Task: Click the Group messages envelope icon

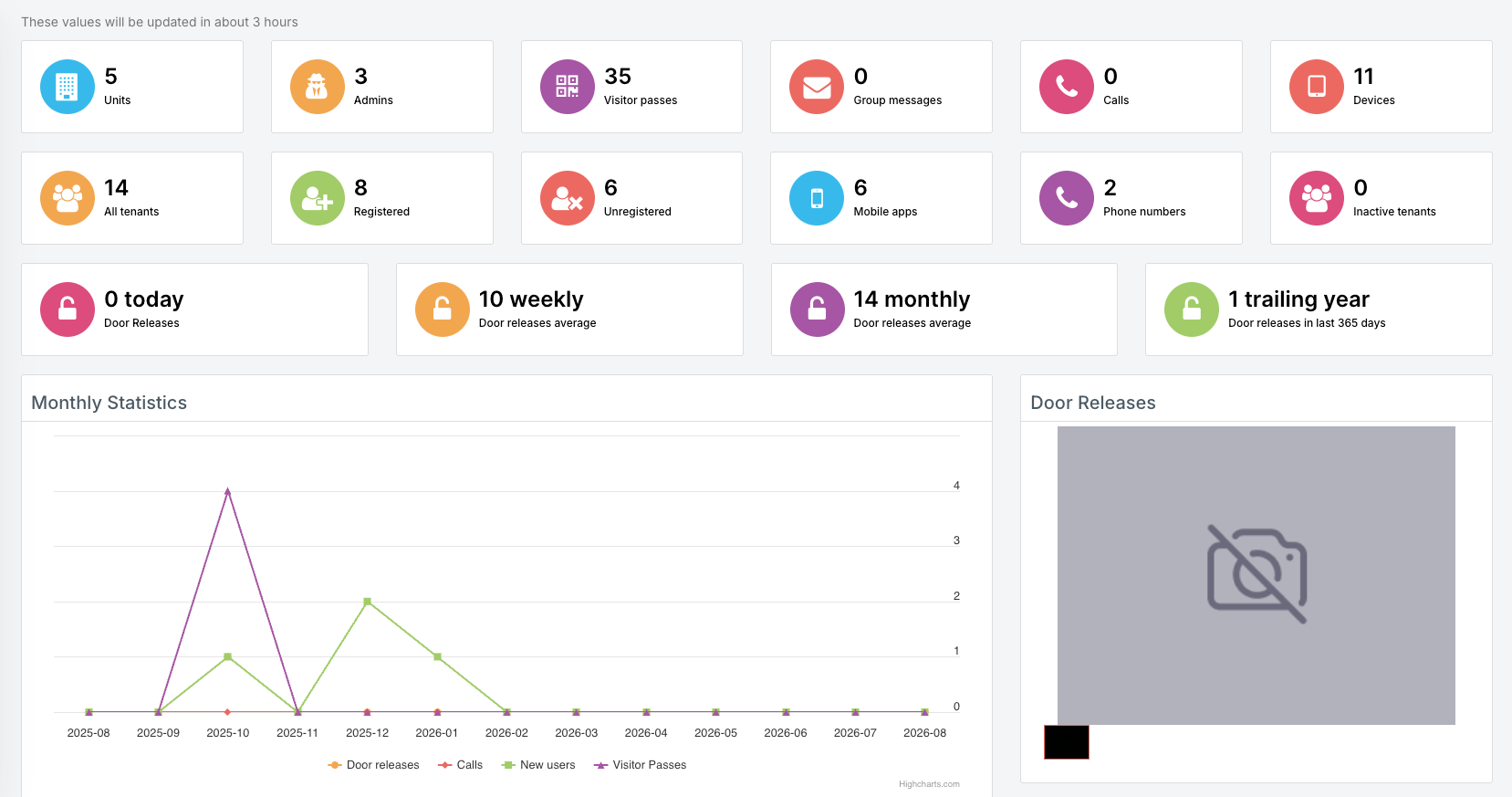Action: click(x=817, y=87)
